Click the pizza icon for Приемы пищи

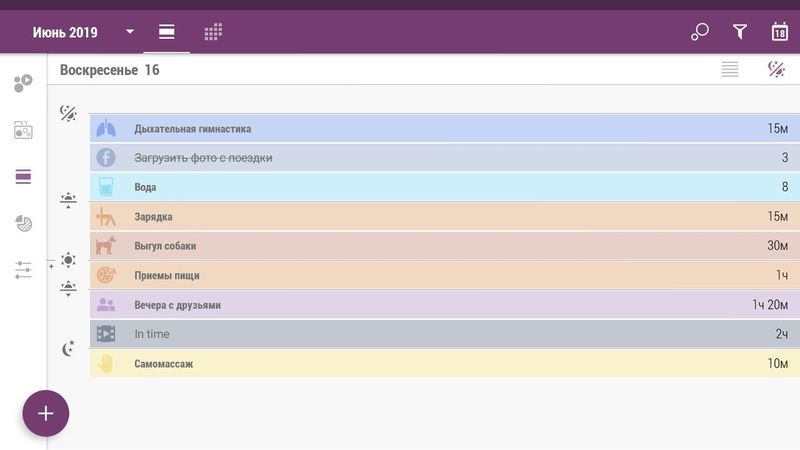click(106, 275)
